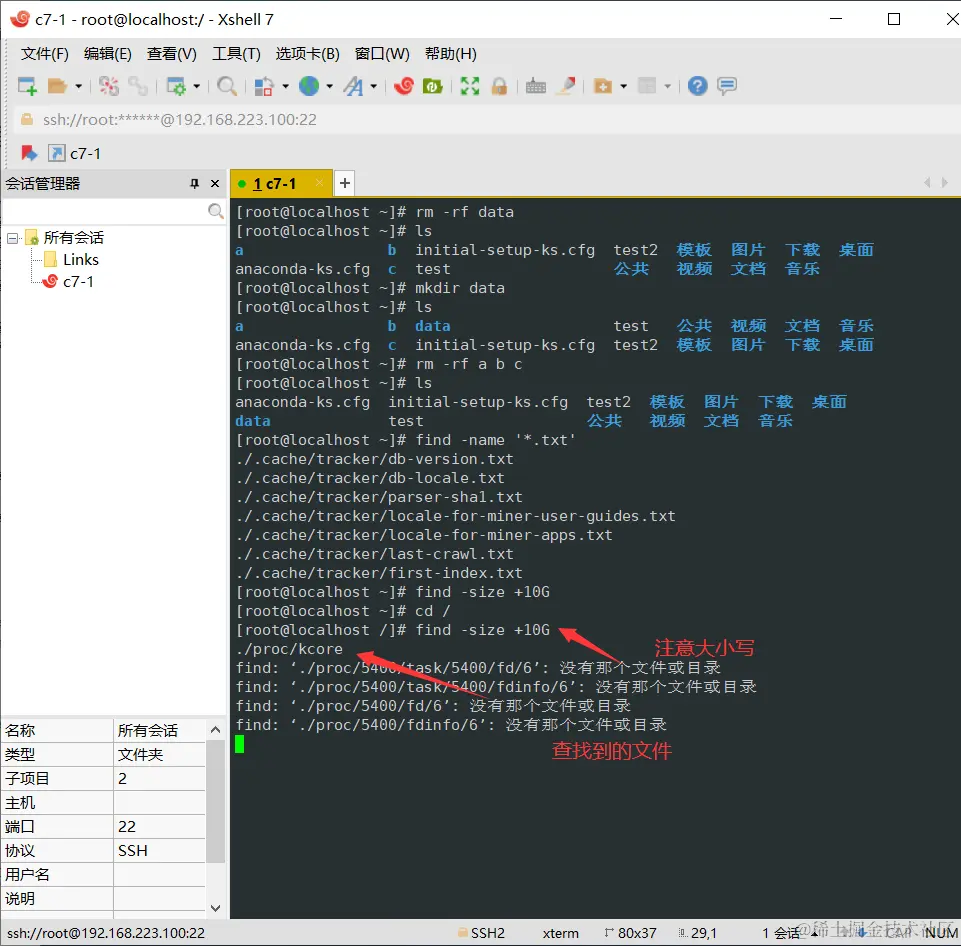Image resolution: width=961 pixels, height=946 pixels.
Task: Click the session manager search field
Action: (x=105, y=211)
